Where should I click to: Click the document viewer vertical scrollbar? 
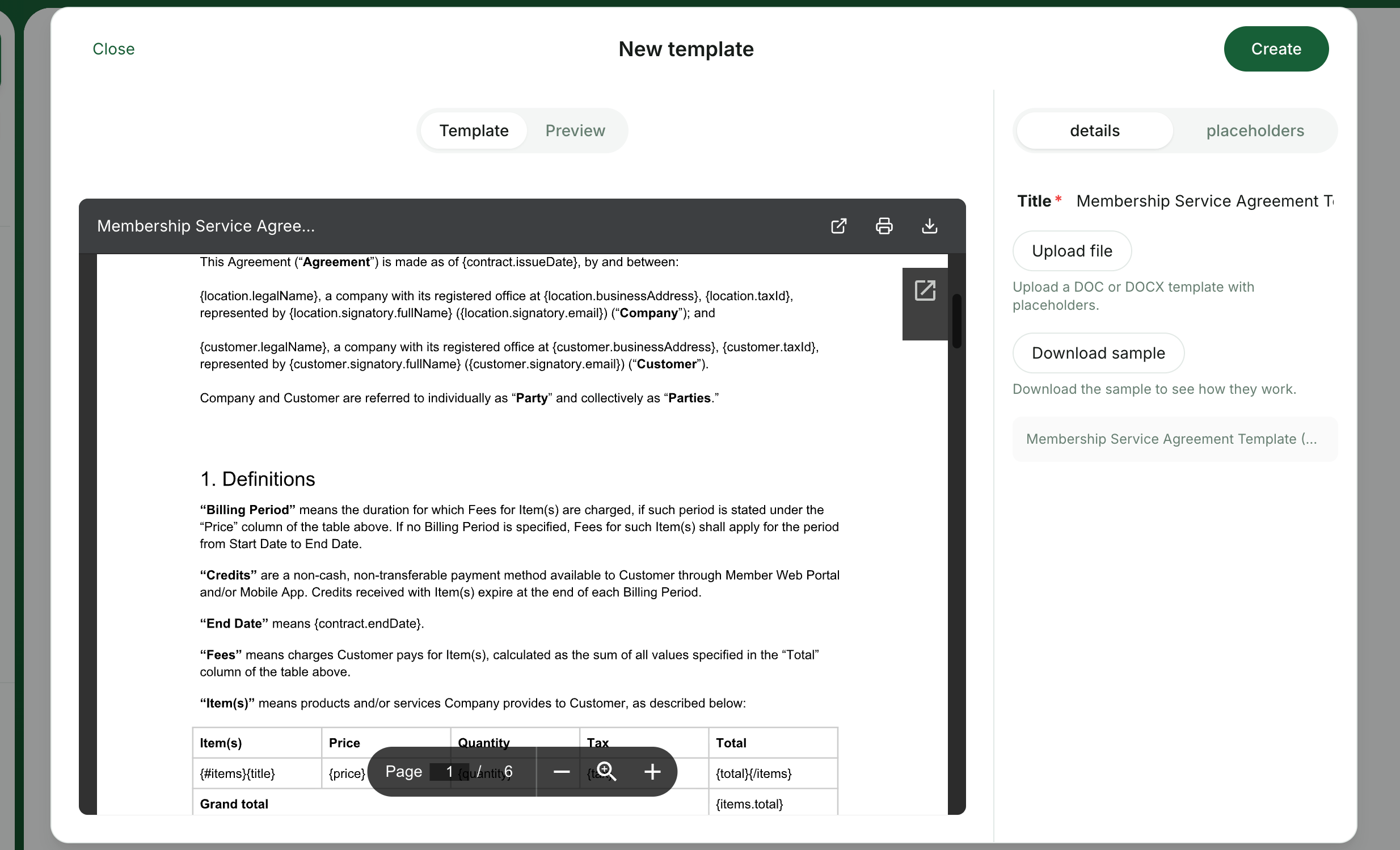(x=957, y=321)
